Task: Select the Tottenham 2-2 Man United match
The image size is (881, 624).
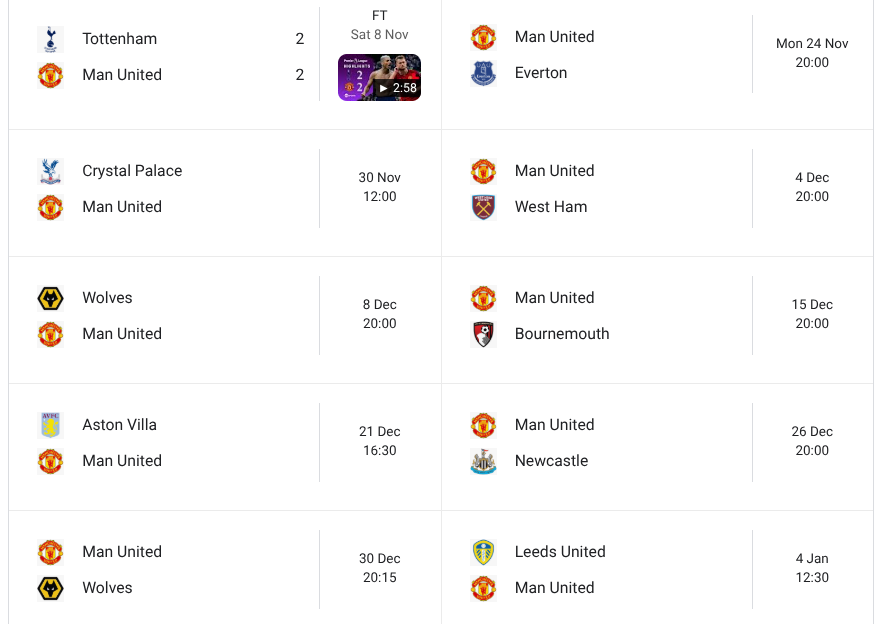Action: coord(180,56)
